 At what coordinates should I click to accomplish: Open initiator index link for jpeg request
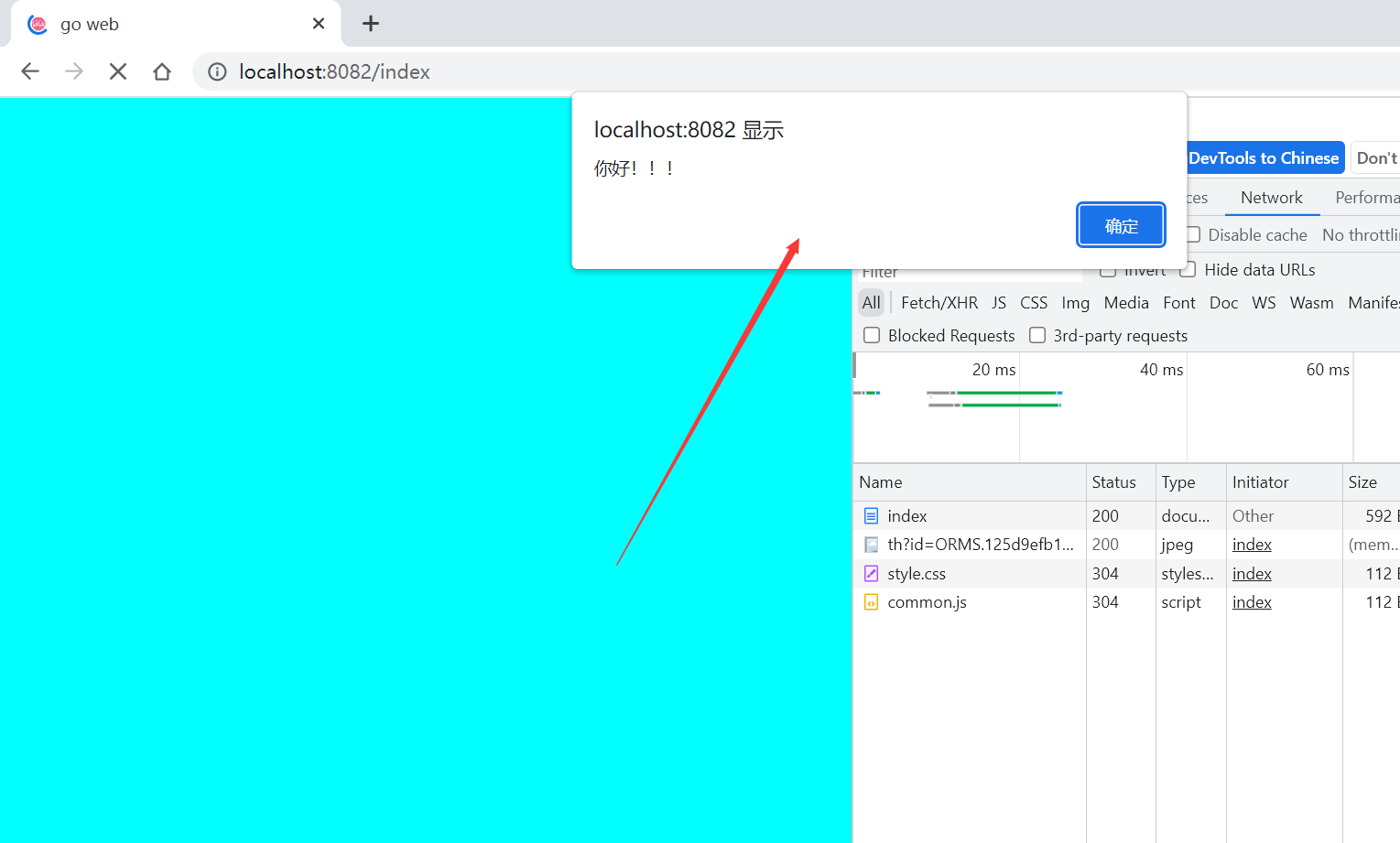1252,545
